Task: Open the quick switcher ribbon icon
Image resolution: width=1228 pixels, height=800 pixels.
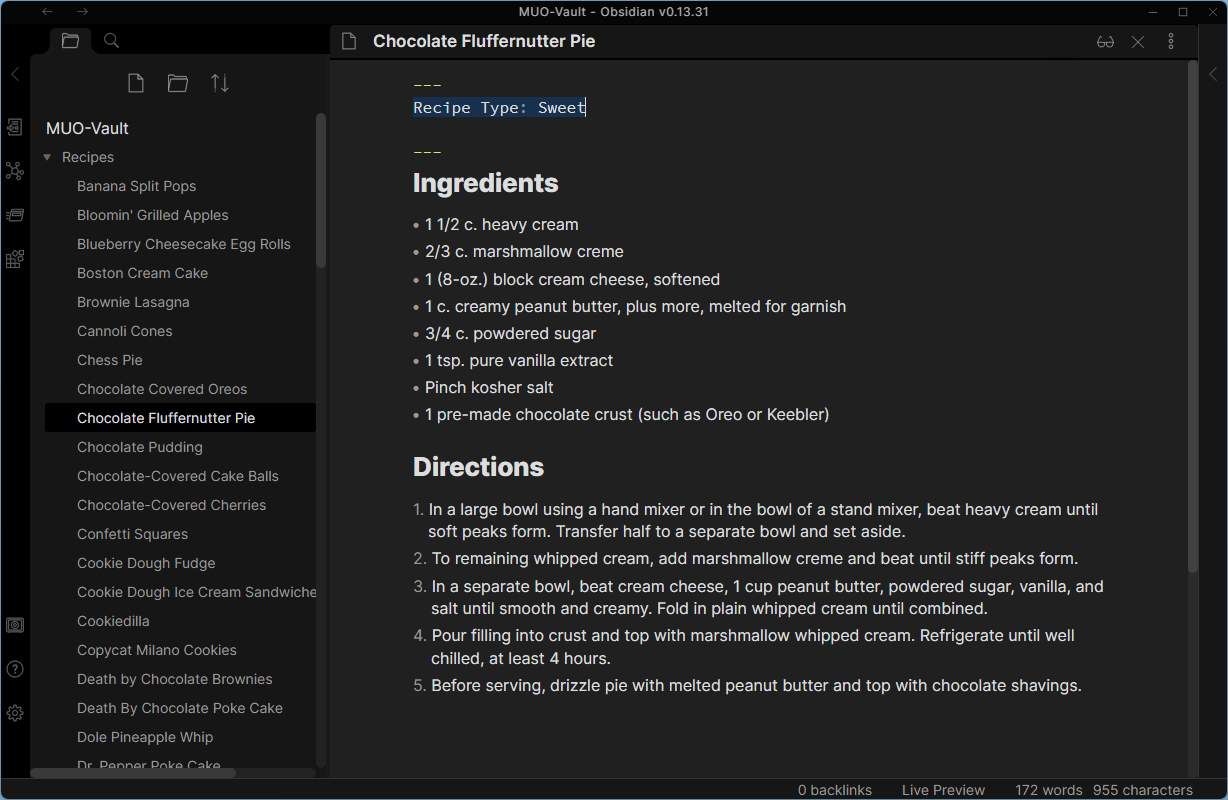Action: 15,127
